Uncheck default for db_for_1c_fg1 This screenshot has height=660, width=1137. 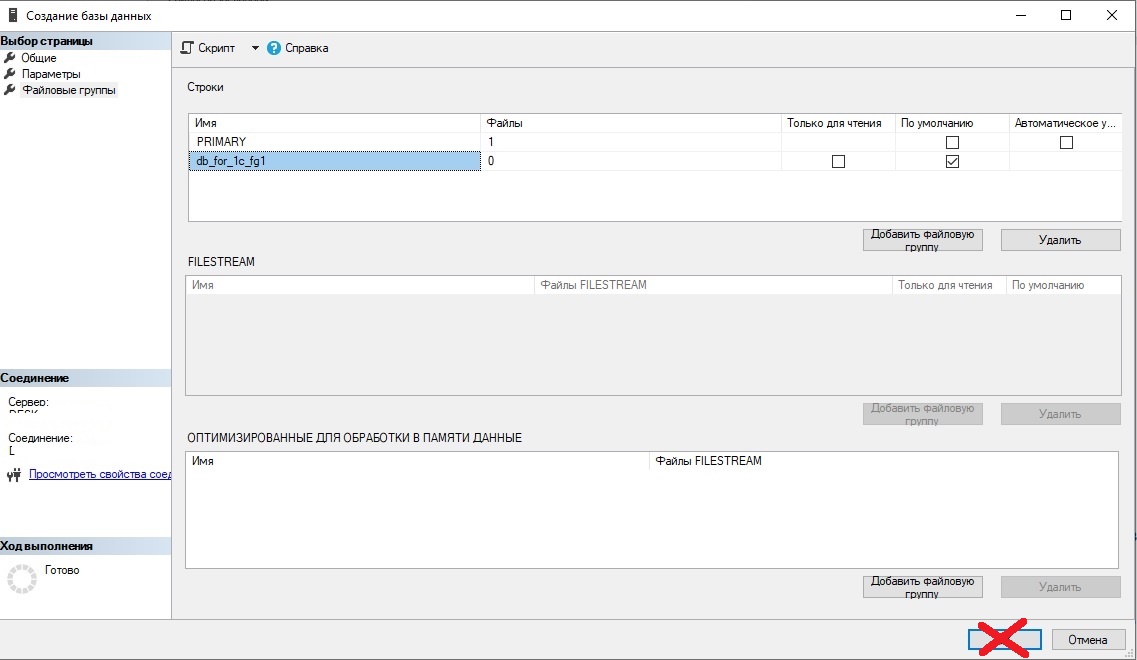[x=952, y=161]
